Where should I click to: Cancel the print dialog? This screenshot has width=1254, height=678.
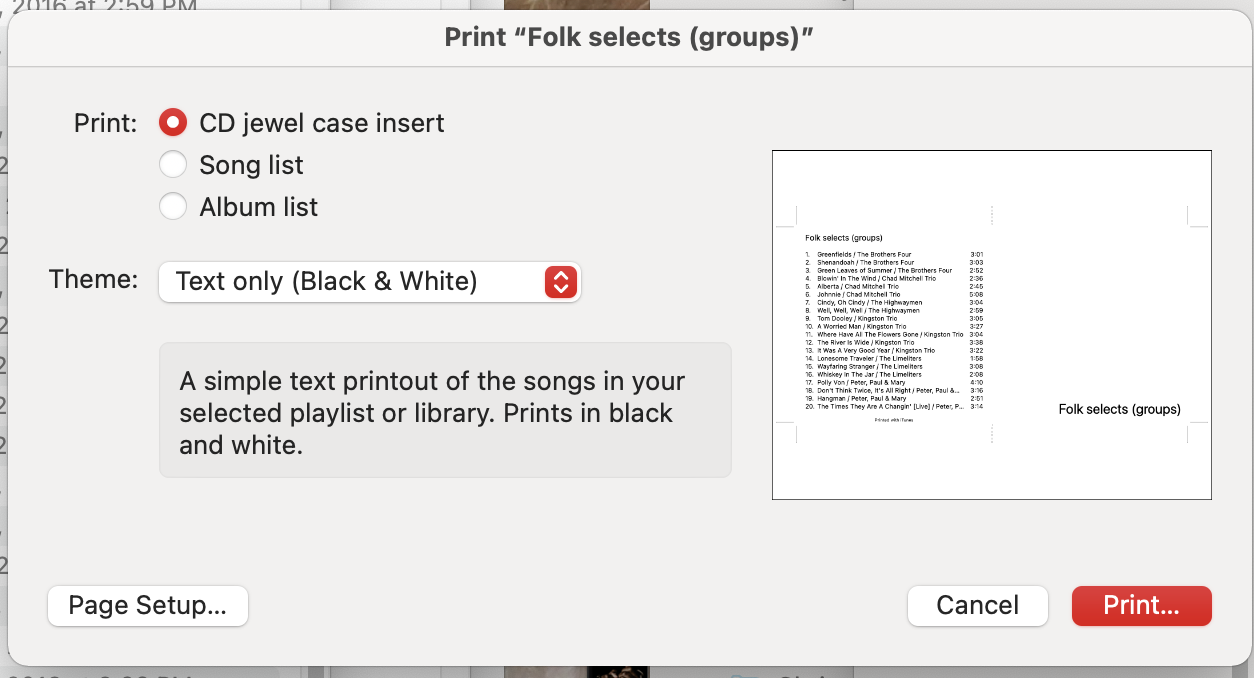[977, 606]
